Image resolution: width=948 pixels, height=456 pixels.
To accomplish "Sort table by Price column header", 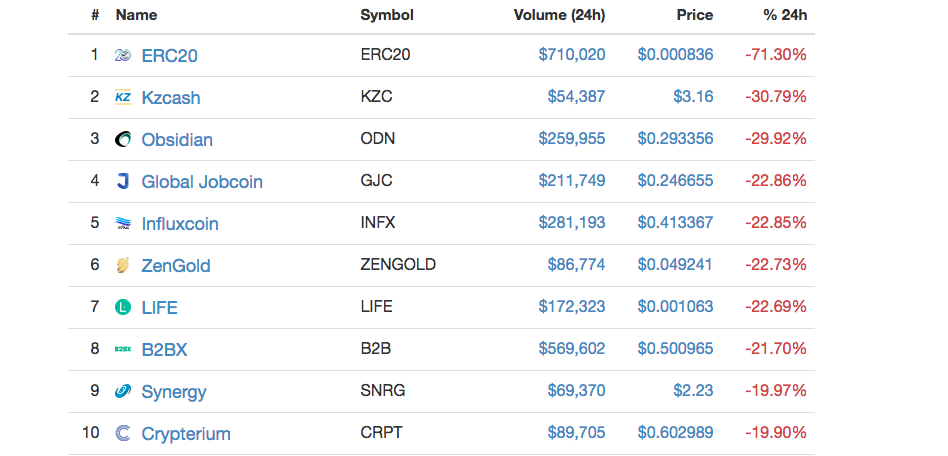I will [694, 15].
